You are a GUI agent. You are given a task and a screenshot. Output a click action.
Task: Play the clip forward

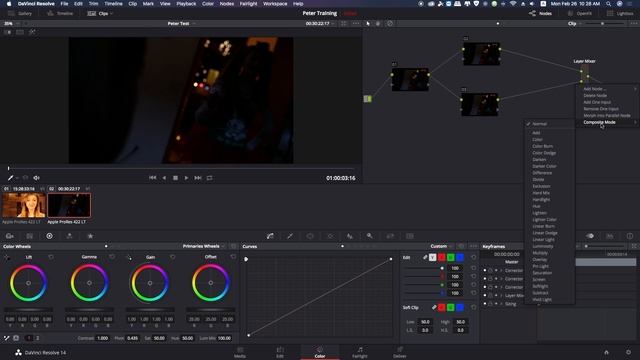pos(187,178)
